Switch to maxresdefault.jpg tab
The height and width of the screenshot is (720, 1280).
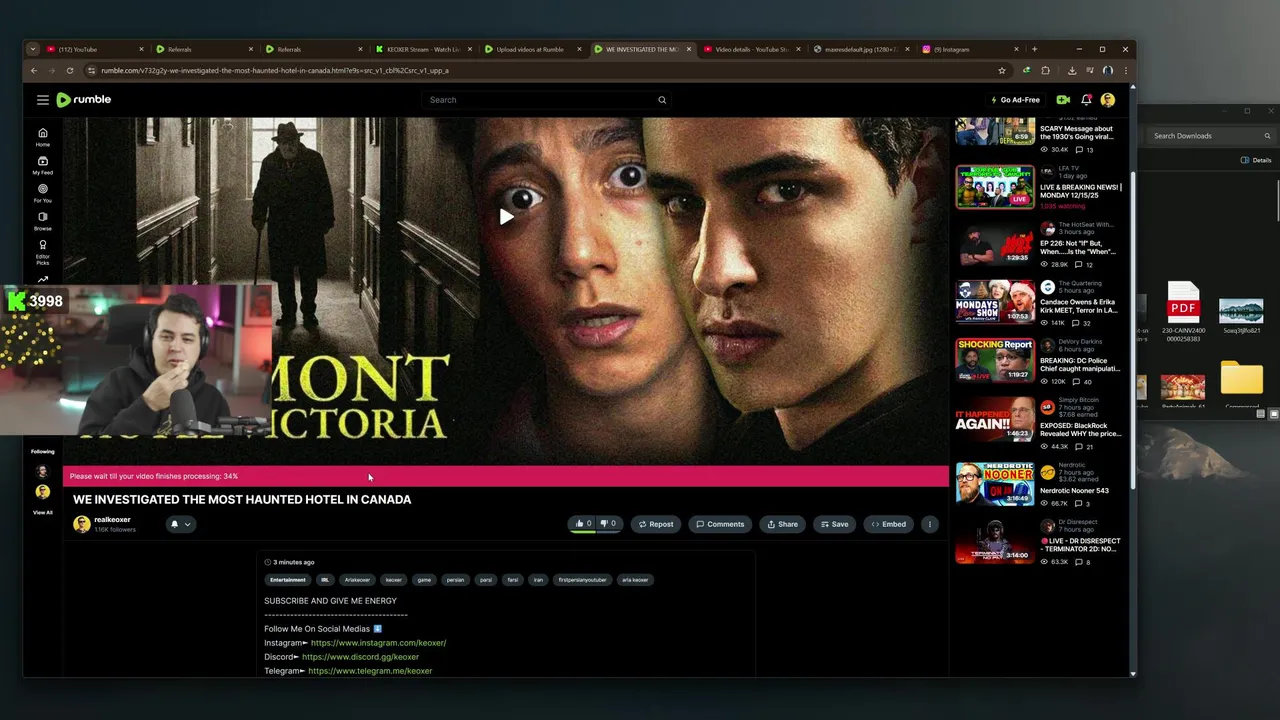(860, 49)
